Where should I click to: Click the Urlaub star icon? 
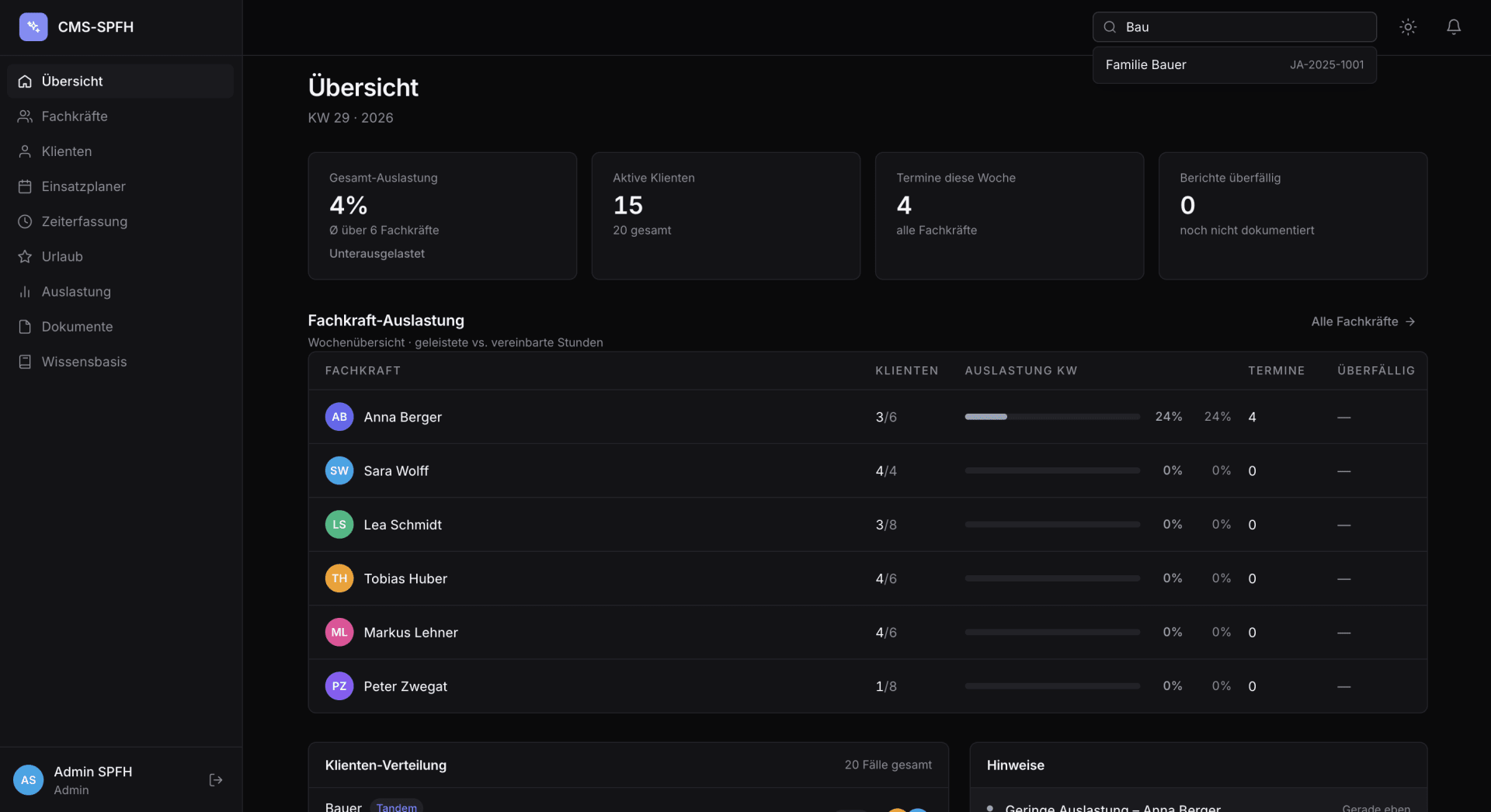(25, 256)
